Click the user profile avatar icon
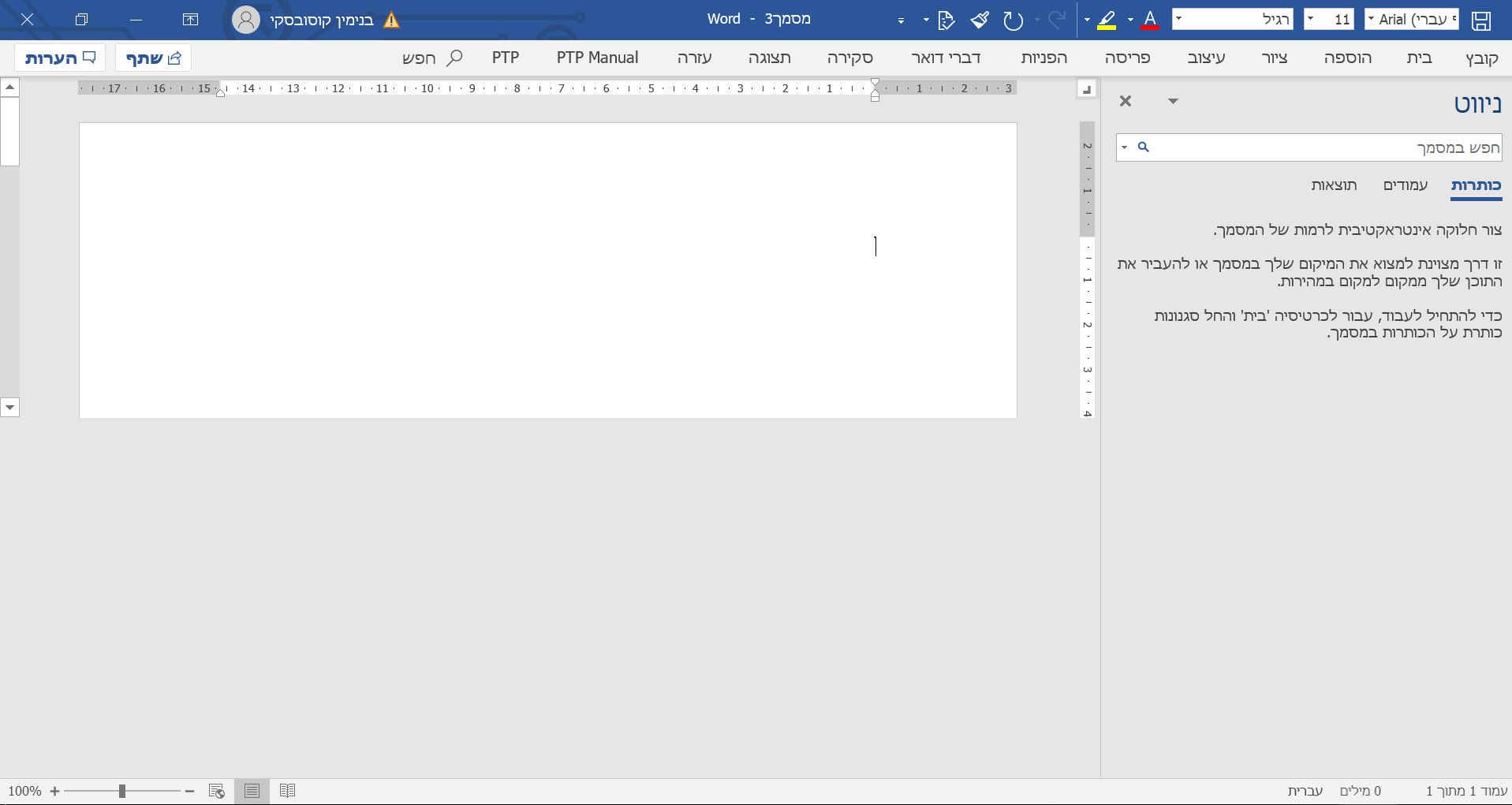This screenshot has width=1512, height=805. tap(246, 20)
